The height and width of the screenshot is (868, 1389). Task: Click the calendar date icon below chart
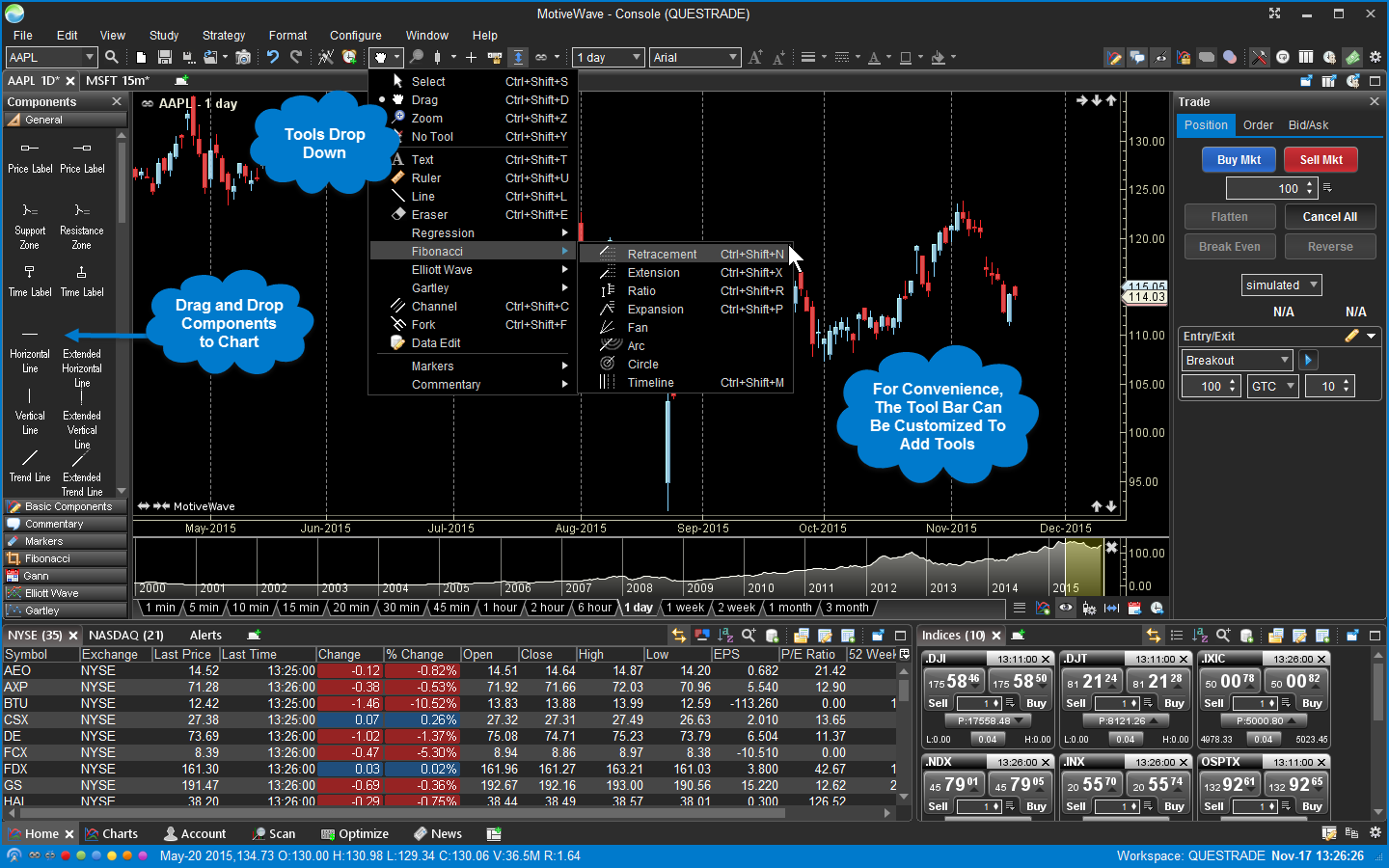click(x=1134, y=608)
